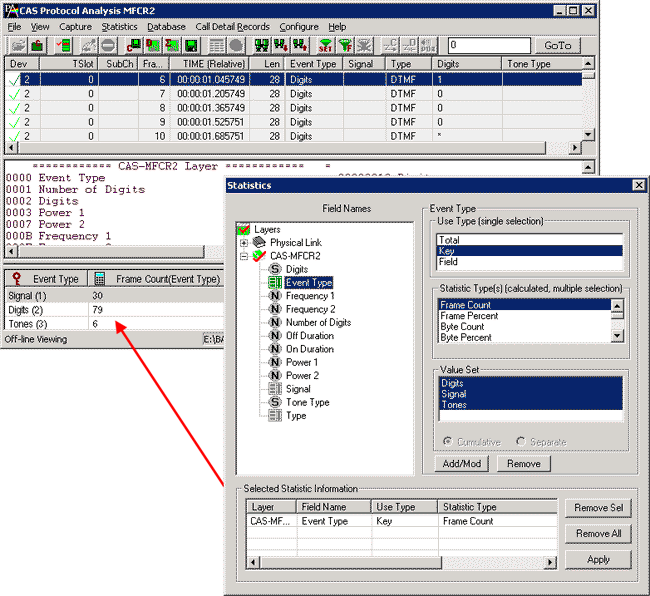Expand the Physical Link tree node
The height and width of the screenshot is (596, 650).
(x=244, y=243)
